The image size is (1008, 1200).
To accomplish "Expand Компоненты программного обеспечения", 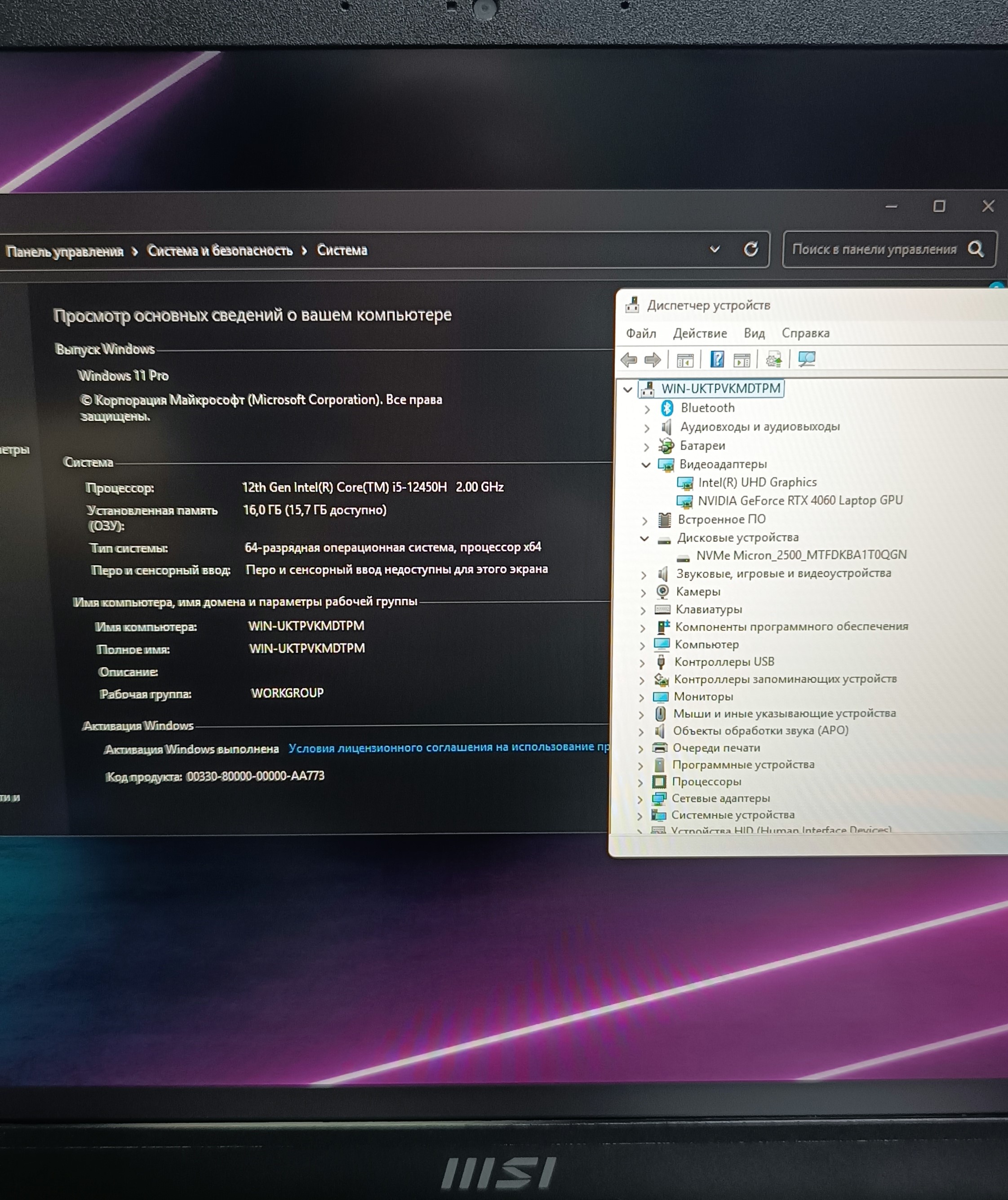I will (643, 628).
